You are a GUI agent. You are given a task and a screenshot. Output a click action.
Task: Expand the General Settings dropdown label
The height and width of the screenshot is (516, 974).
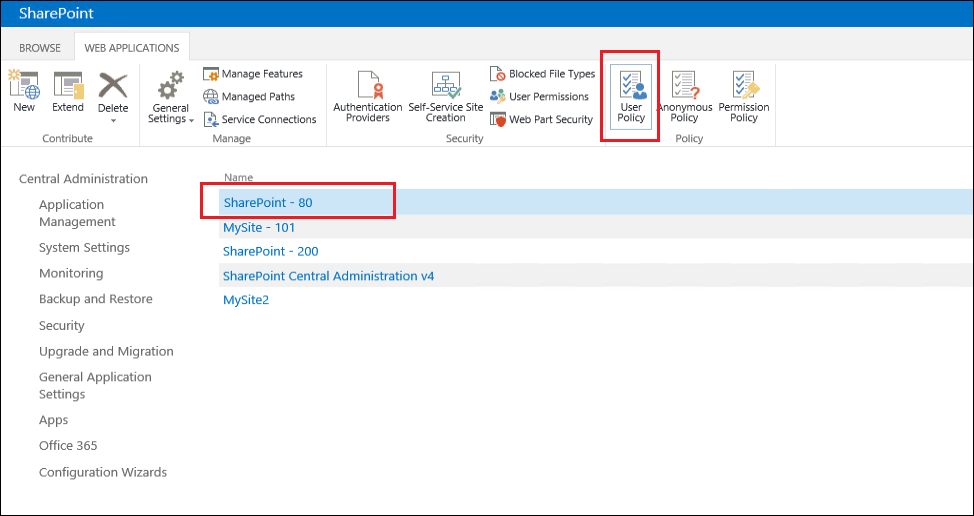171,114
